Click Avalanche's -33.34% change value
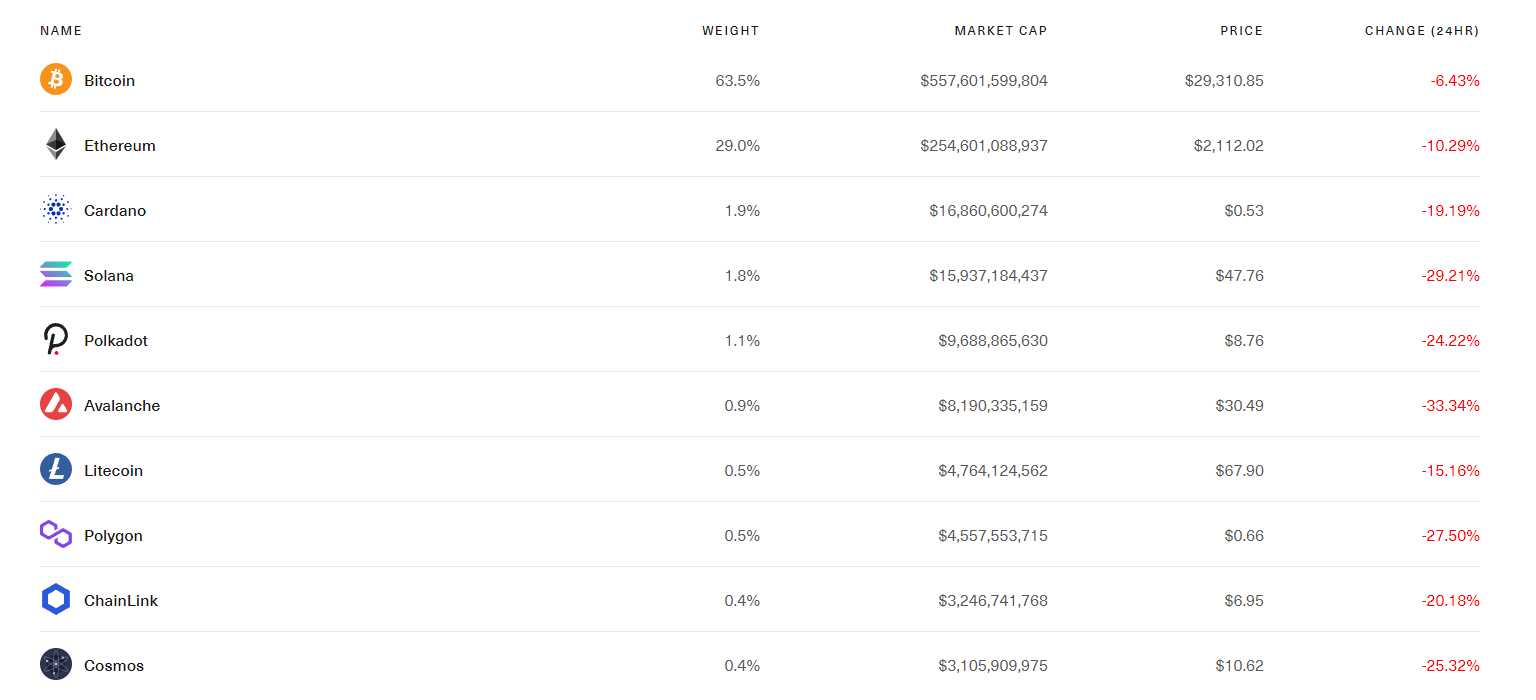 [1450, 406]
